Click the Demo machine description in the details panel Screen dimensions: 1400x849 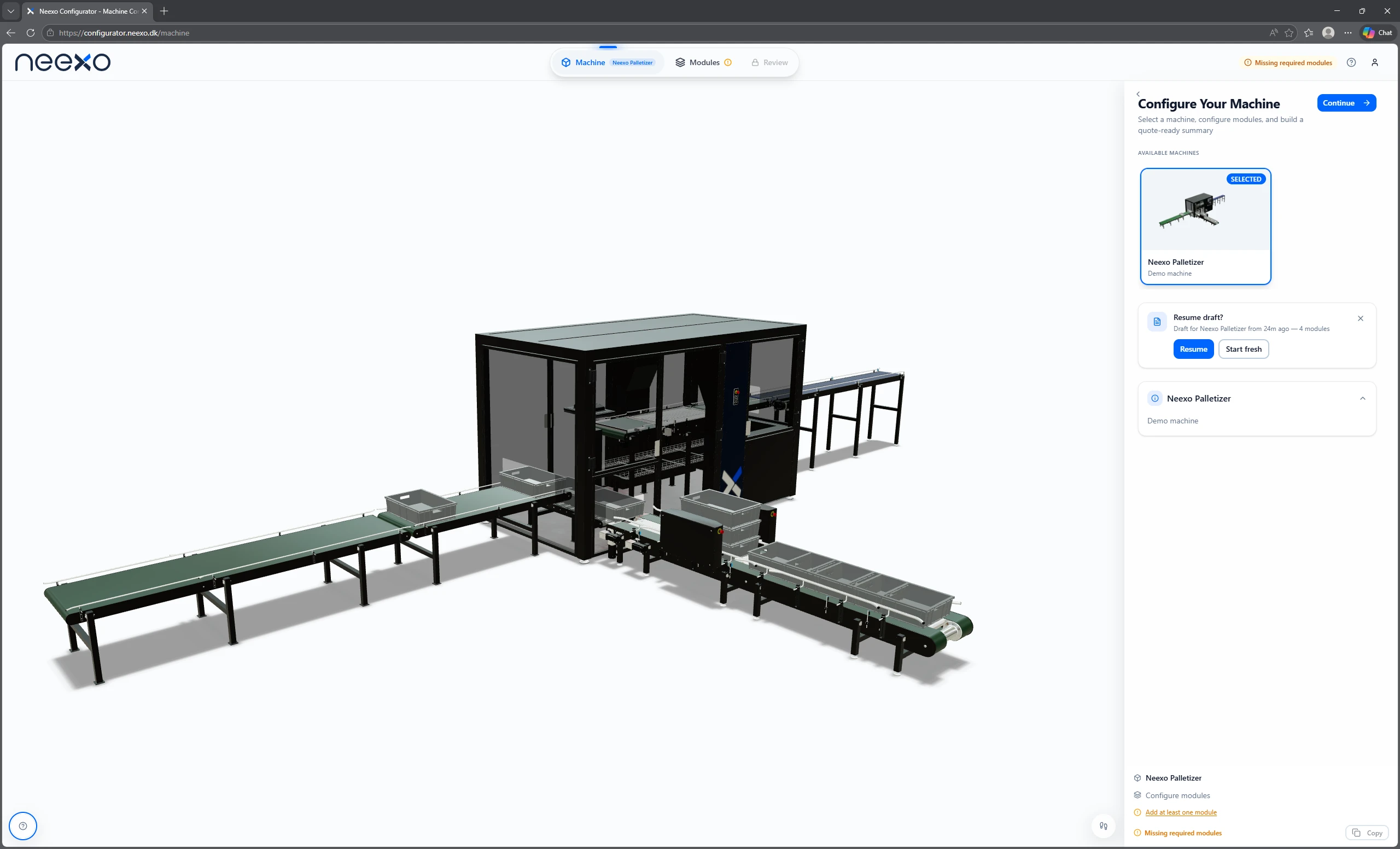tap(1172, 421)
